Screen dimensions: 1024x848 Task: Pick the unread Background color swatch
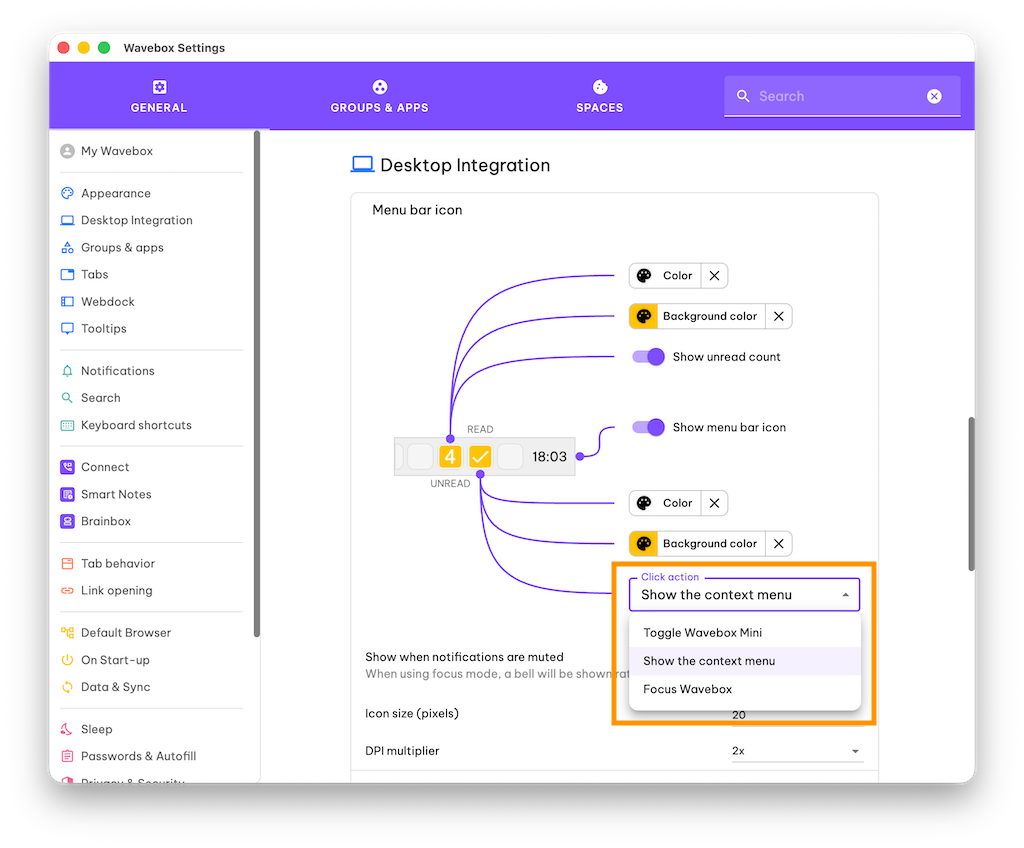click(644, 544)
